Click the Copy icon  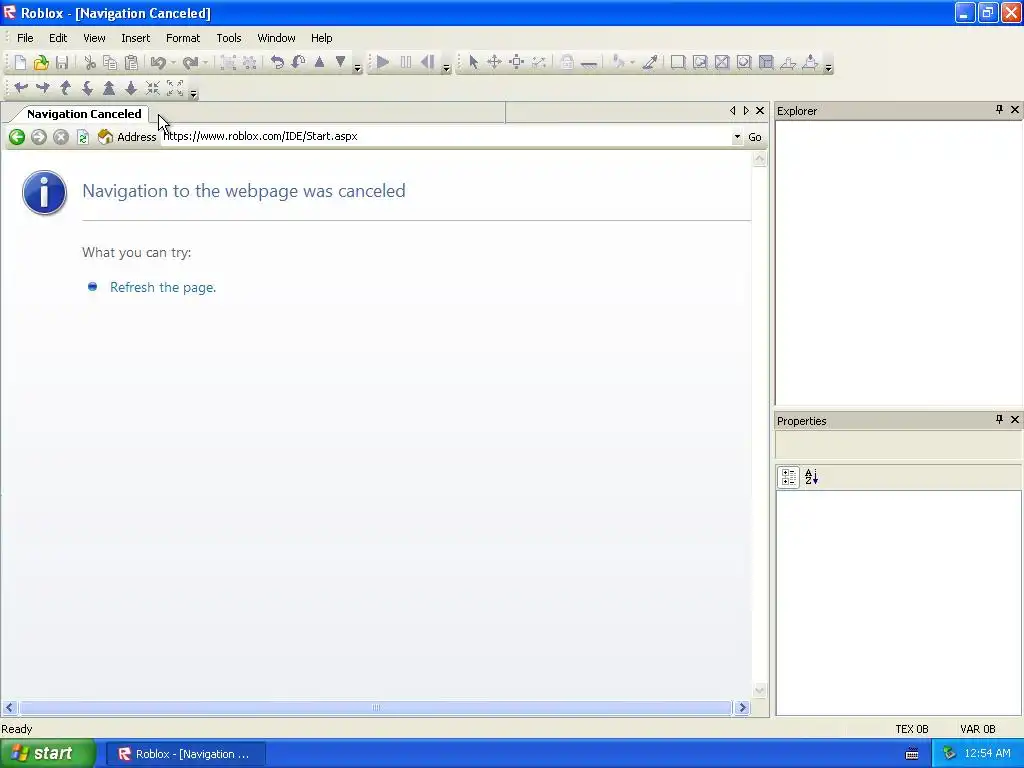[x=110, y=63]
